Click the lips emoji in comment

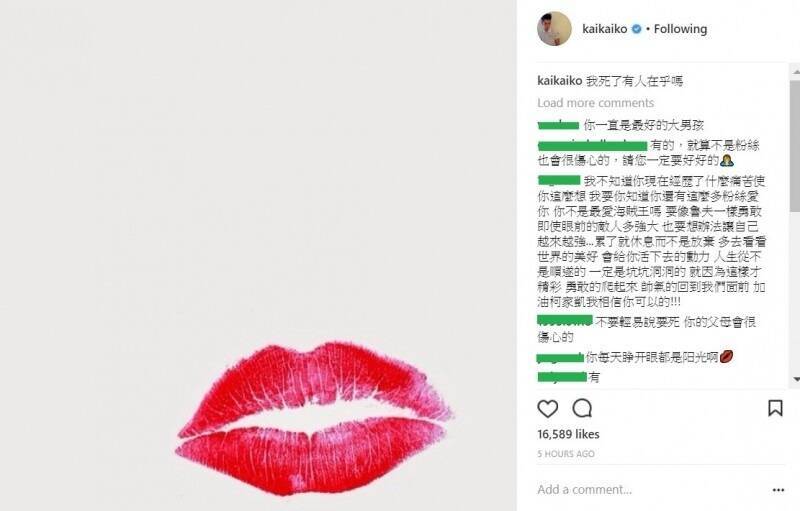pos(726,356)
